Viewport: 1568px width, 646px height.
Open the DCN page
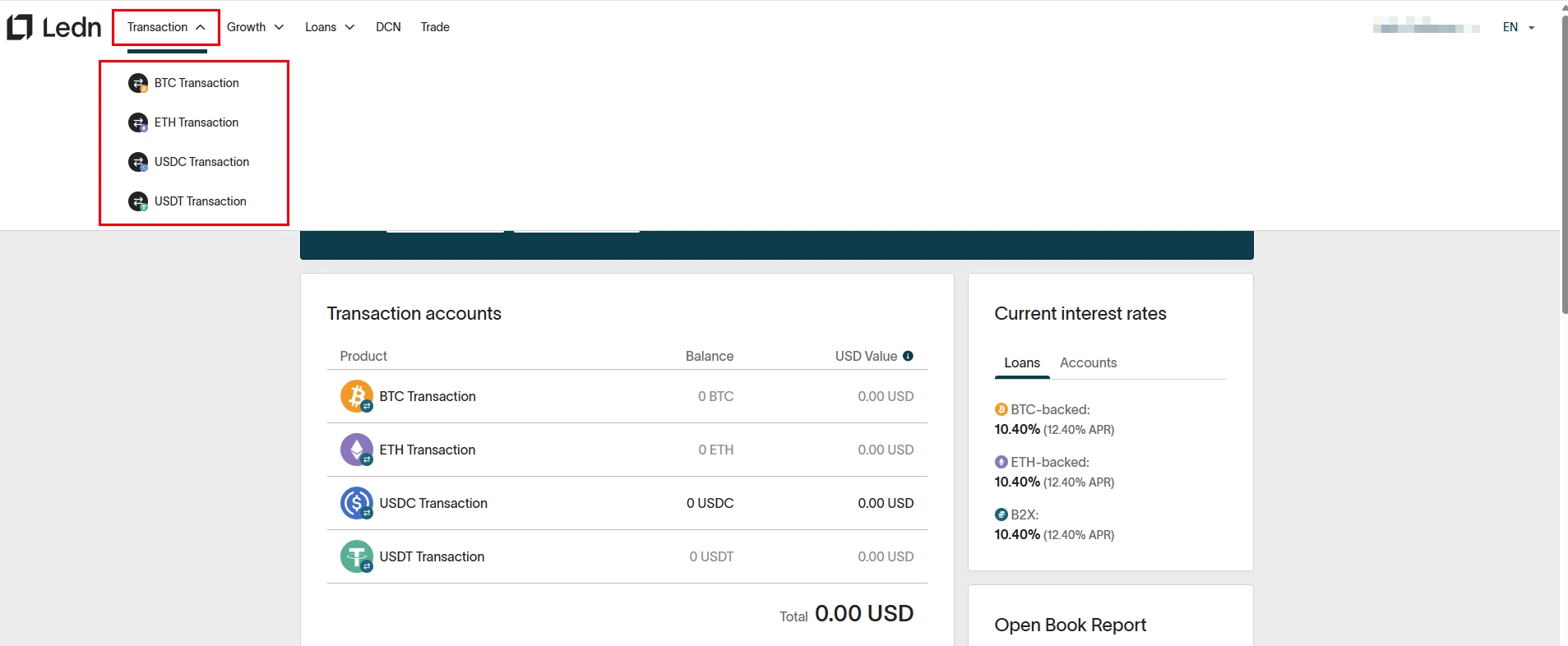point(388,27)
